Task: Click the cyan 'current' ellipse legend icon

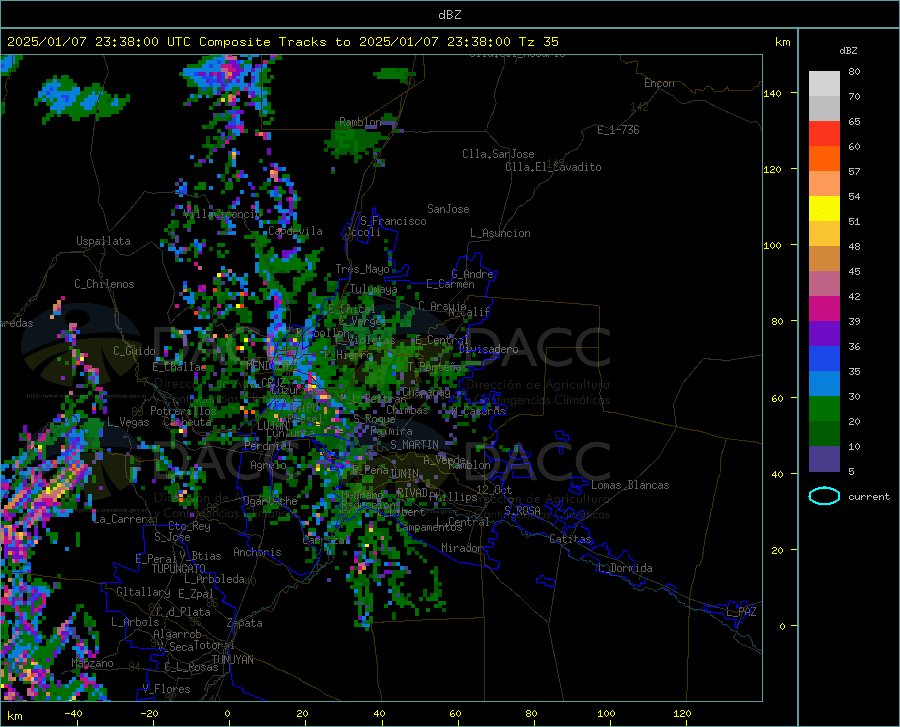Action: (x=824, y=496)
